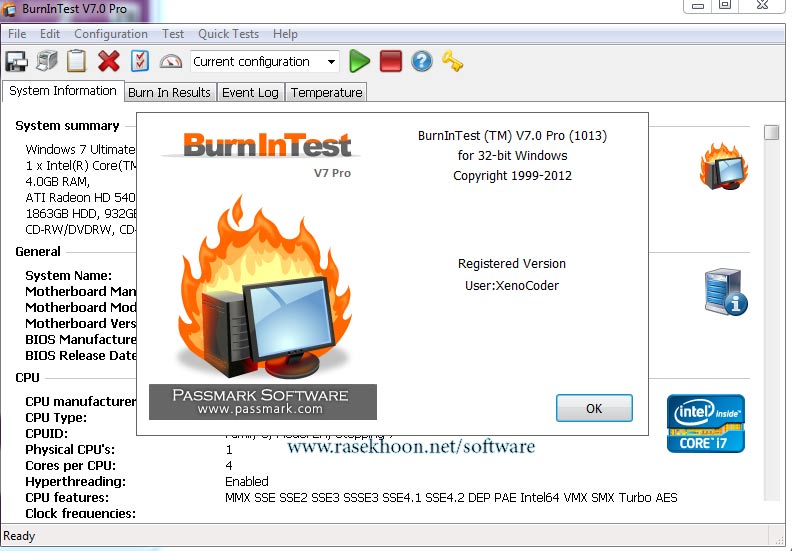
Task: Click the 'Physical CPU's:' label
Action: (70, 449)
